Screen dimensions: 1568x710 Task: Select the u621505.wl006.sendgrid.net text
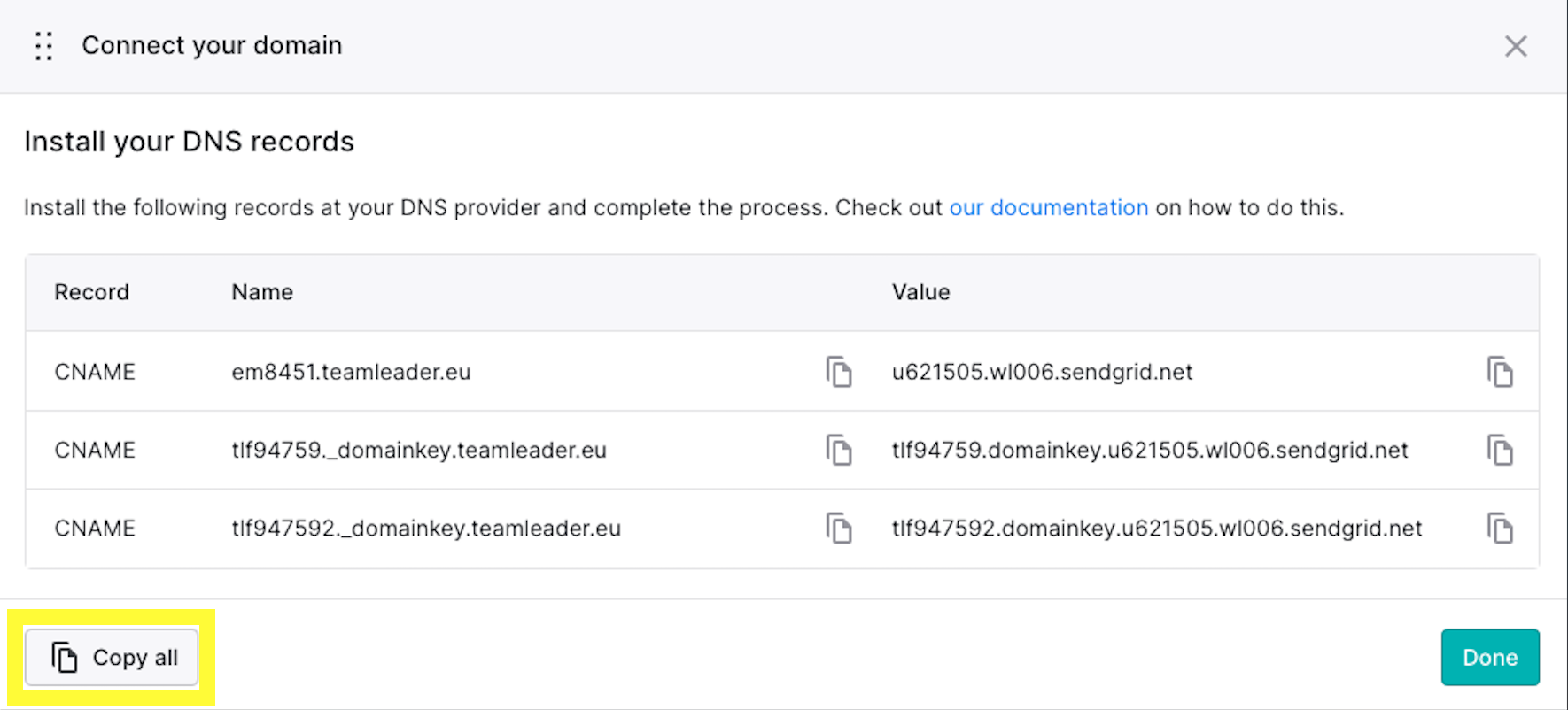point(1042,372)
